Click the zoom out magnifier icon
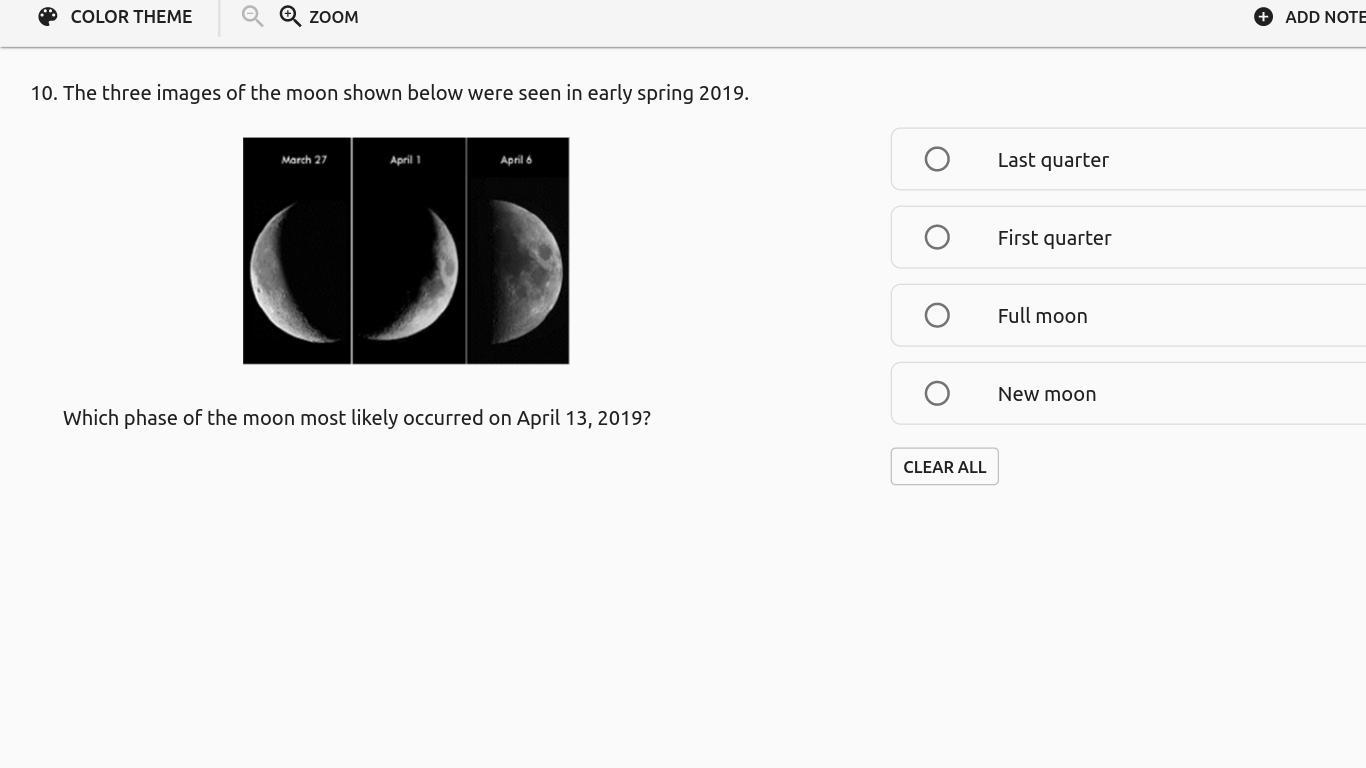Image resolution: width=1366 pixels, height=768 pixels. [x=252, y=17]
